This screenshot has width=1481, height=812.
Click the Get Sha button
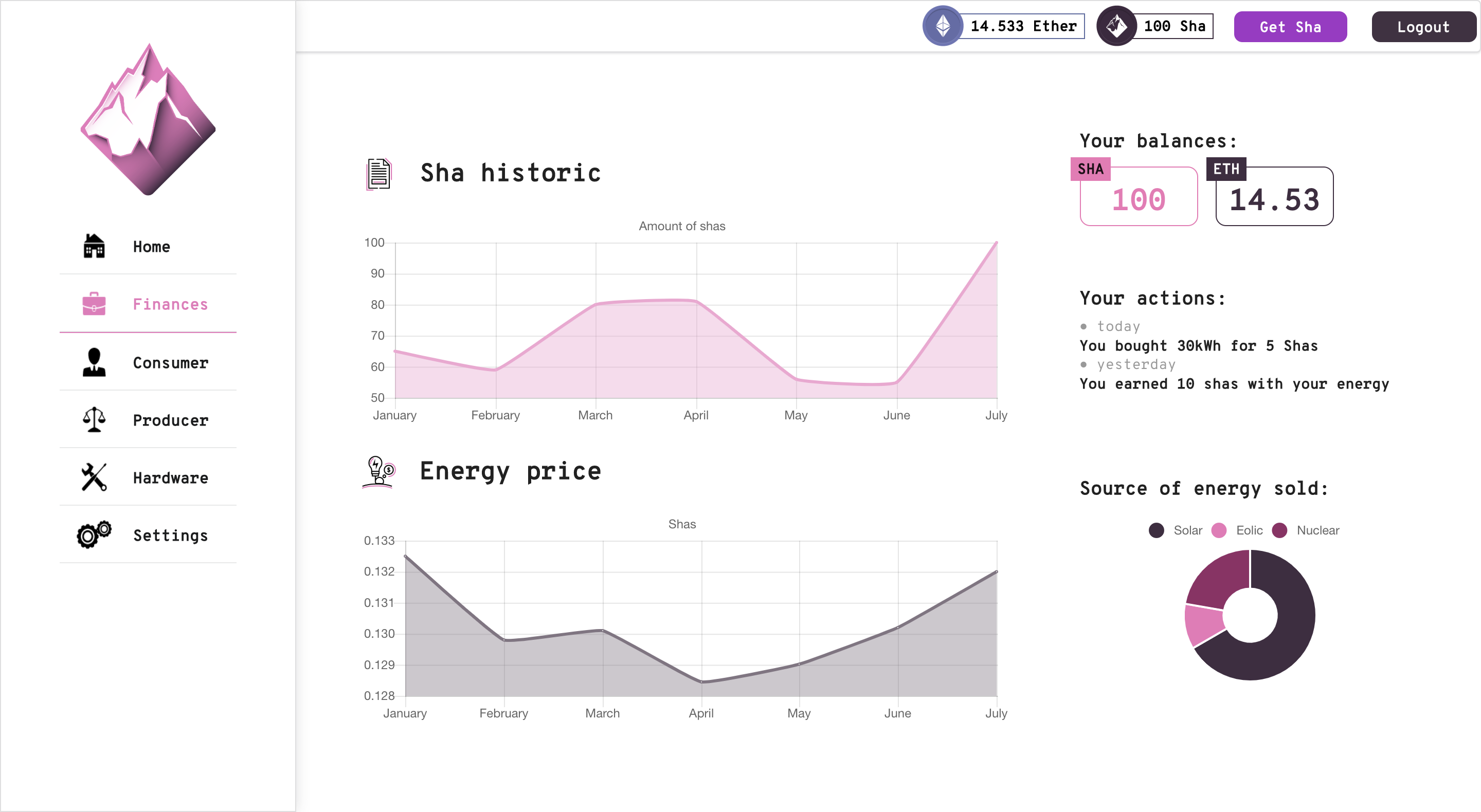point(1290,27)
